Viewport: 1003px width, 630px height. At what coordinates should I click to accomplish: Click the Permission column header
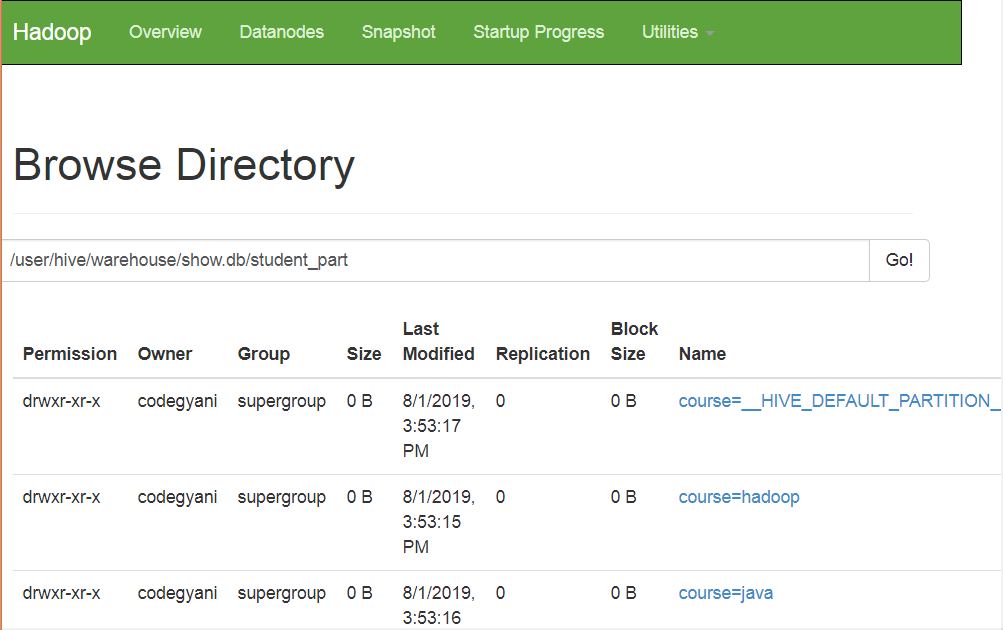70,354
